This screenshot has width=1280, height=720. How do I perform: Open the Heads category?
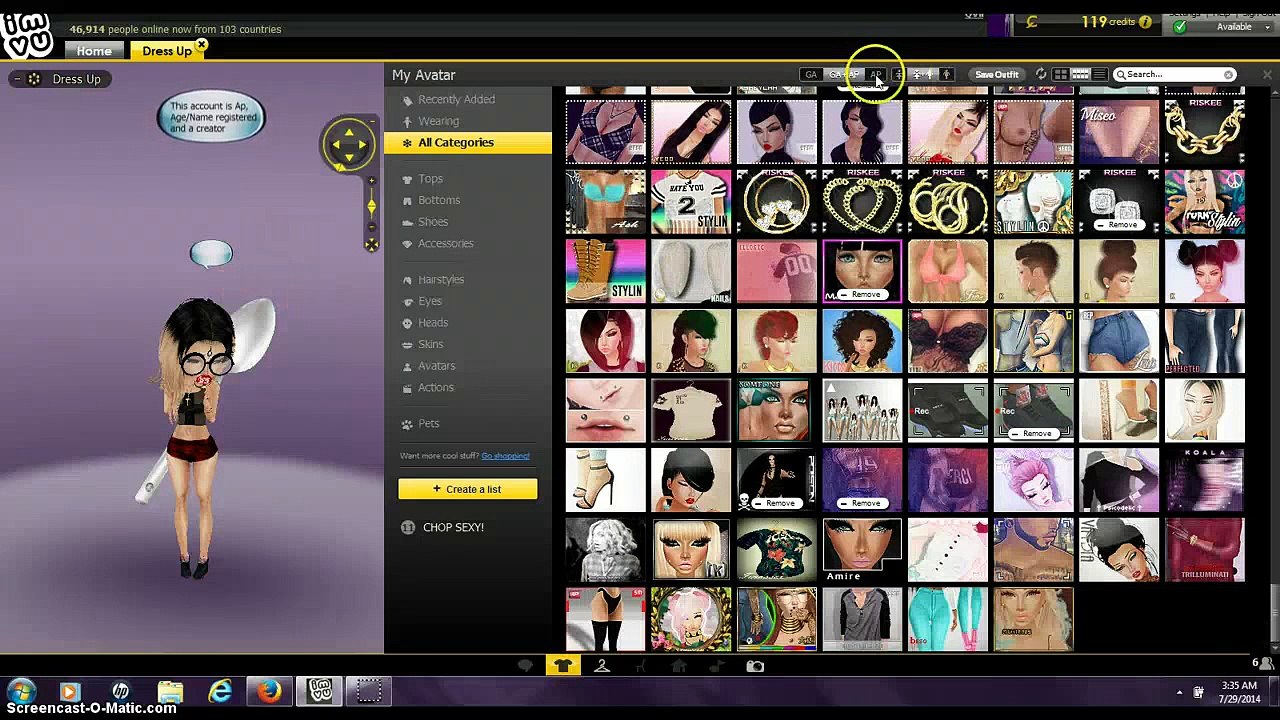pos(433,323)
